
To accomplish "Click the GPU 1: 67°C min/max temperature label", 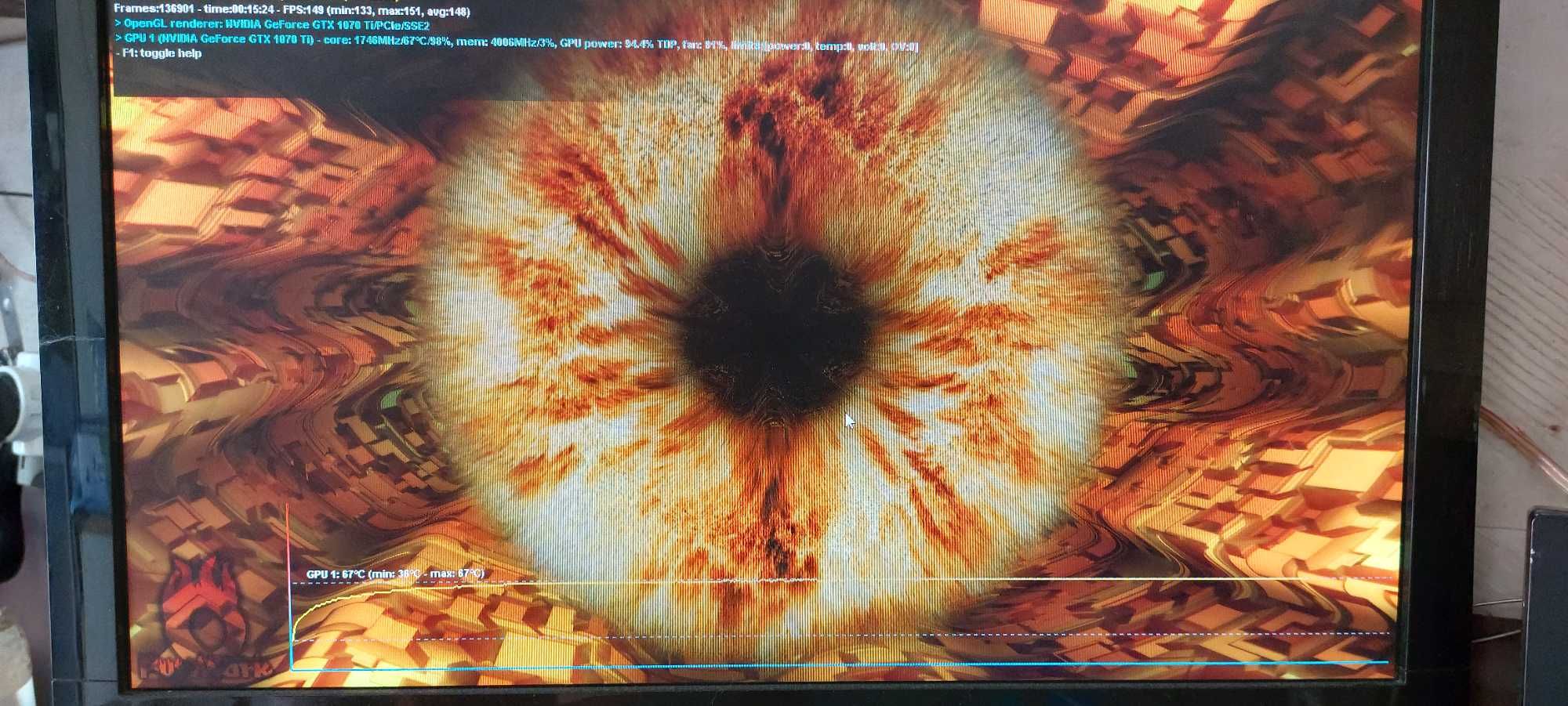I will (x=395, y=574).
